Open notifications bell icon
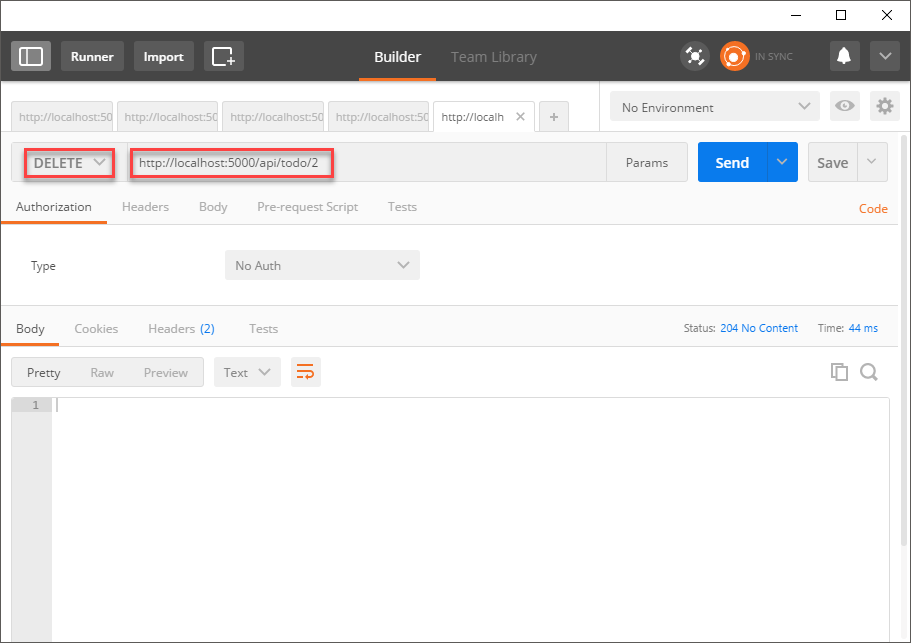This screenshot has height=643, width=911. 845,56
